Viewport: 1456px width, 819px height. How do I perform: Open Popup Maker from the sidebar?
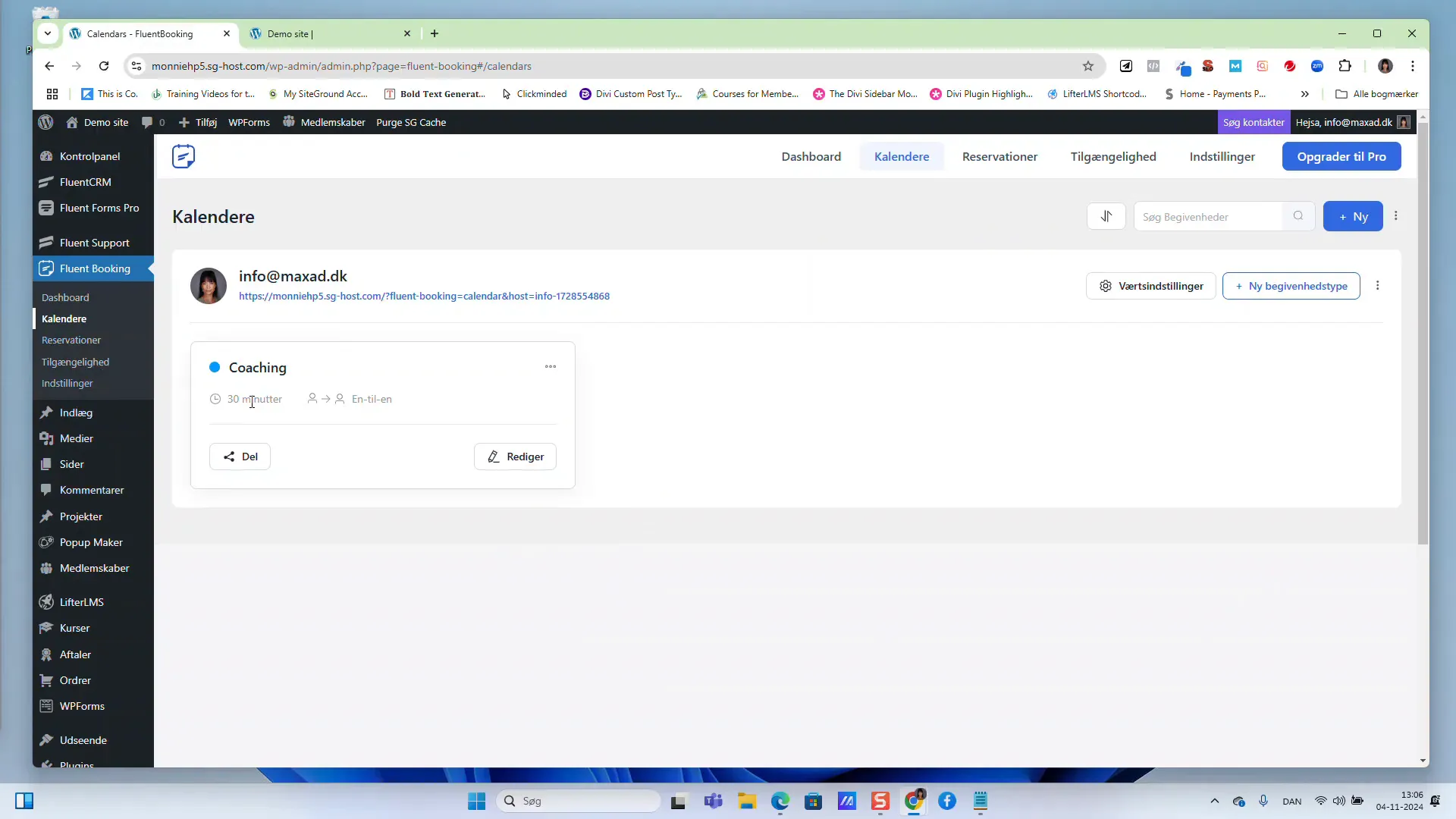coord(91,542)
